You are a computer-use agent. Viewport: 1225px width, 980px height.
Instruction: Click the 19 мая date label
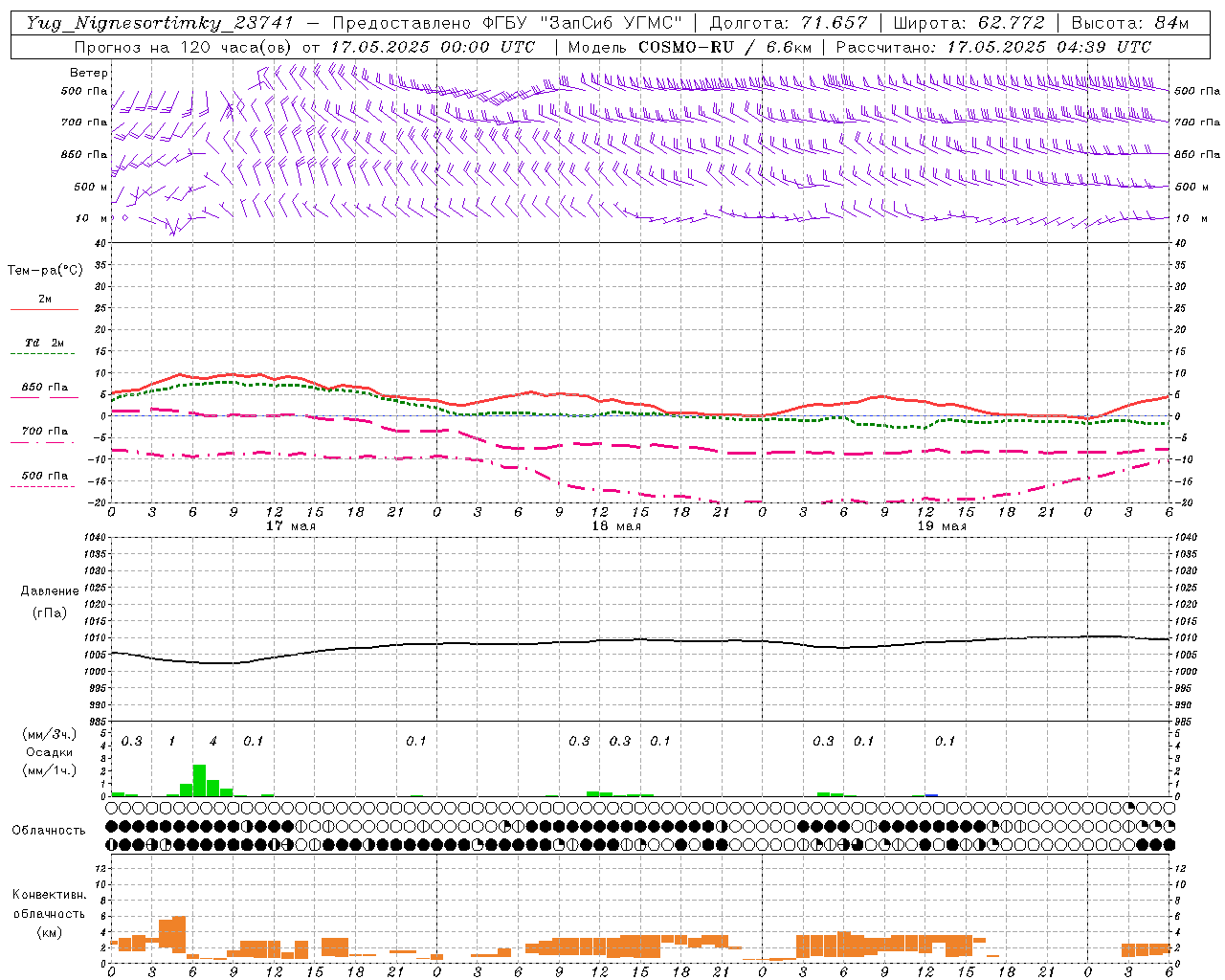click(941, 526)
